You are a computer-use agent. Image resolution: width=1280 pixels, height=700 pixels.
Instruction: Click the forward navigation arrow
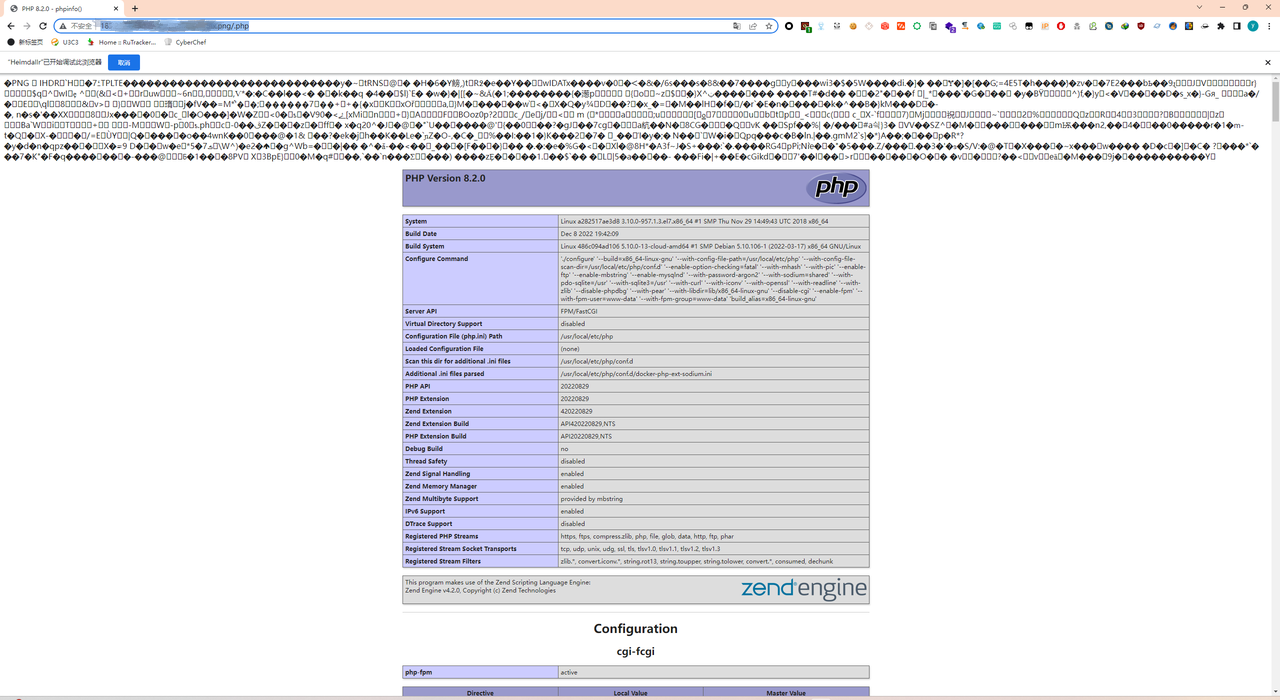27,26
